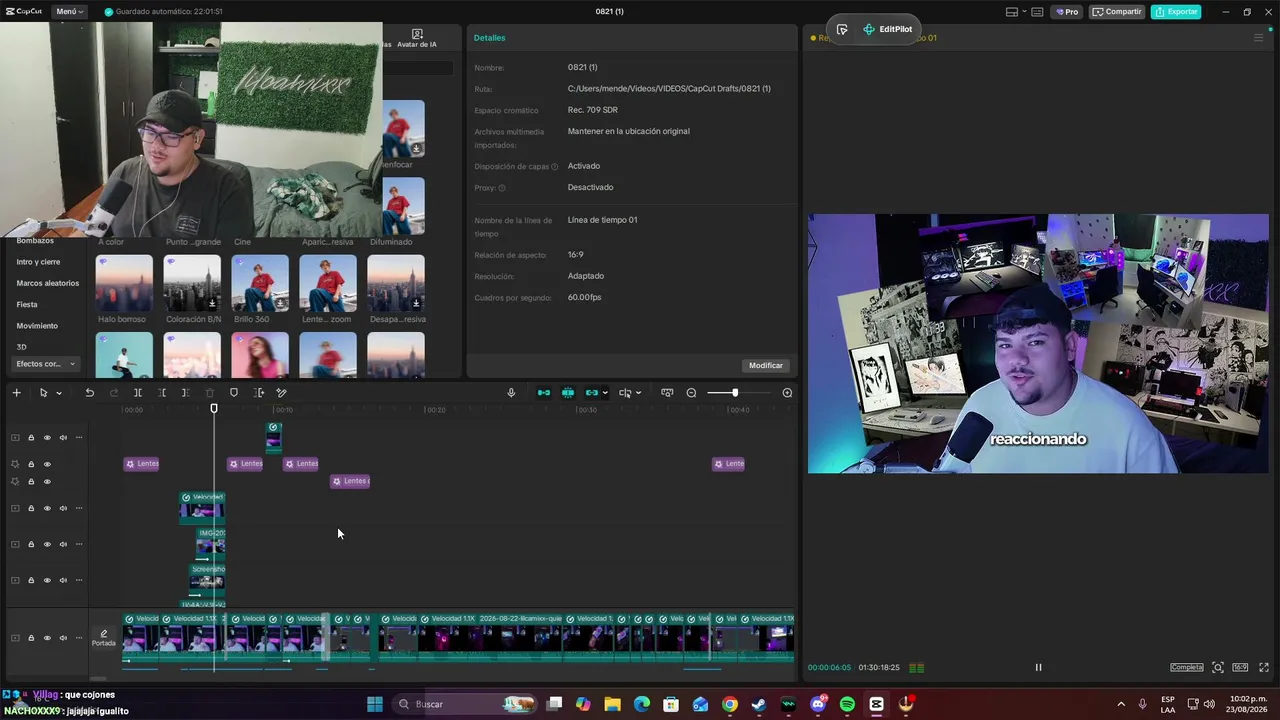This screenshot has height=720, width=1280.
Task: Click the Compartir button
Action: [1117, 12]
